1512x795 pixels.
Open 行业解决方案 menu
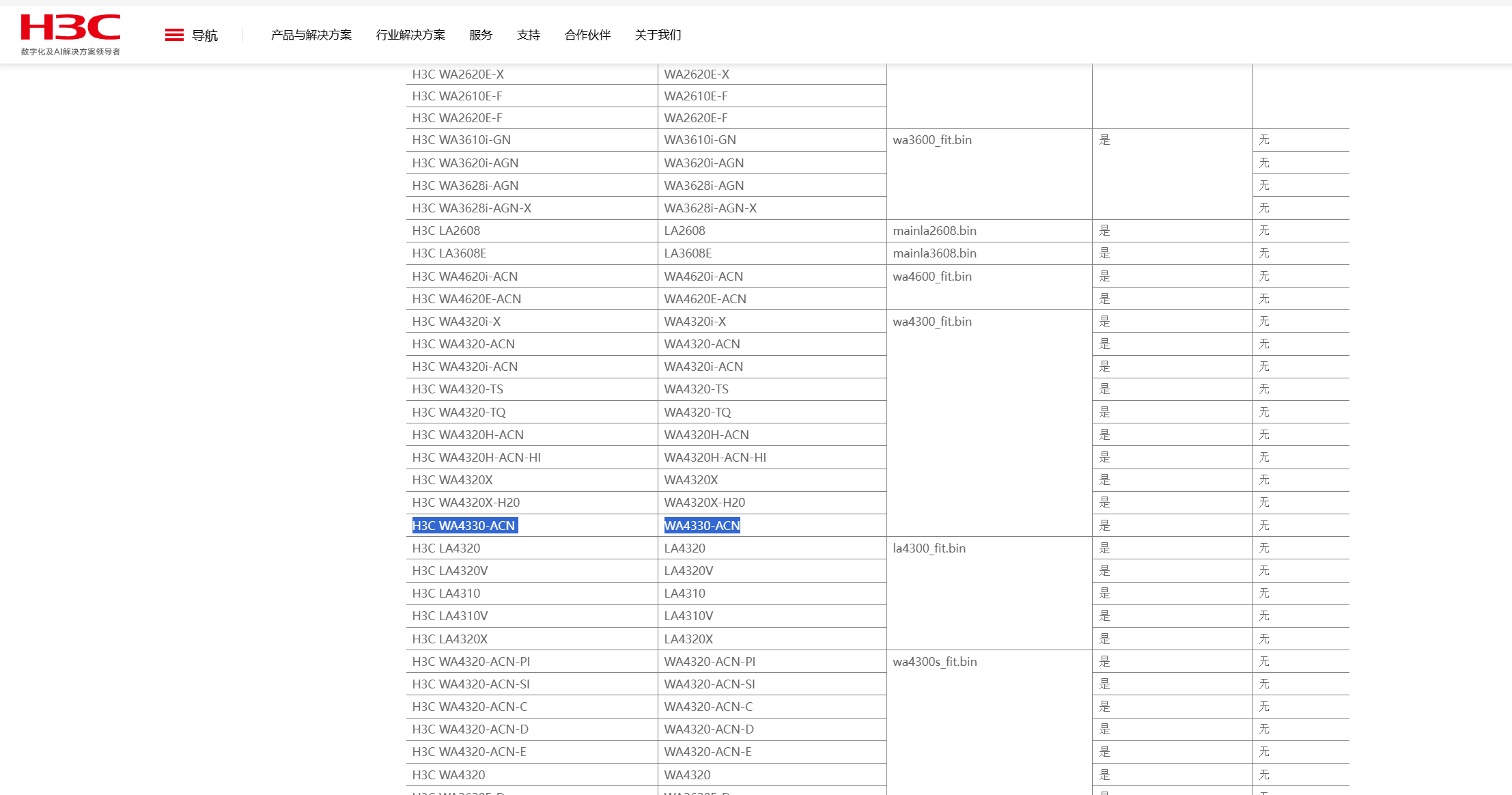click(410, 35)
